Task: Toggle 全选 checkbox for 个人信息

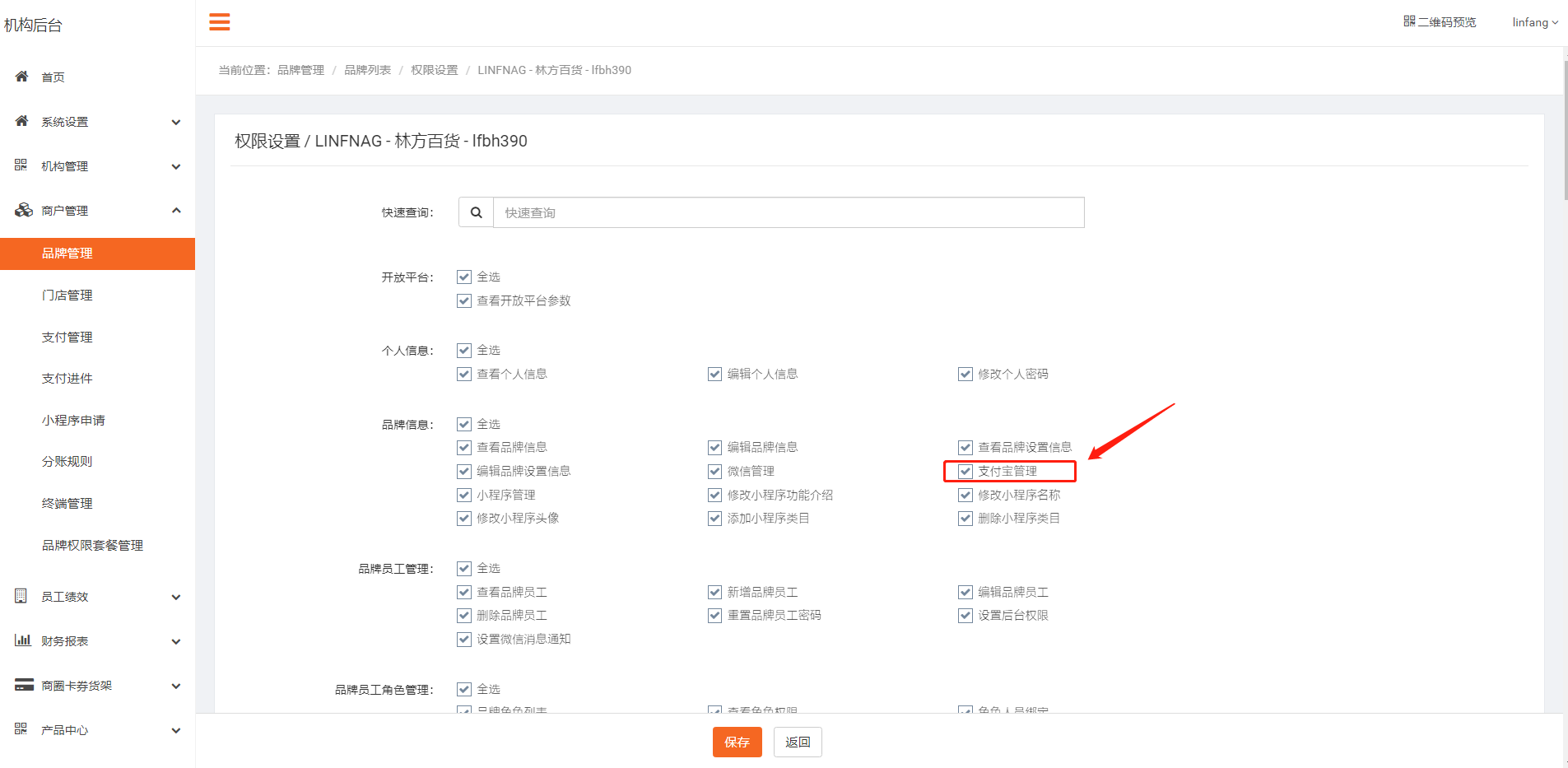Action: (x=464, y=350)
